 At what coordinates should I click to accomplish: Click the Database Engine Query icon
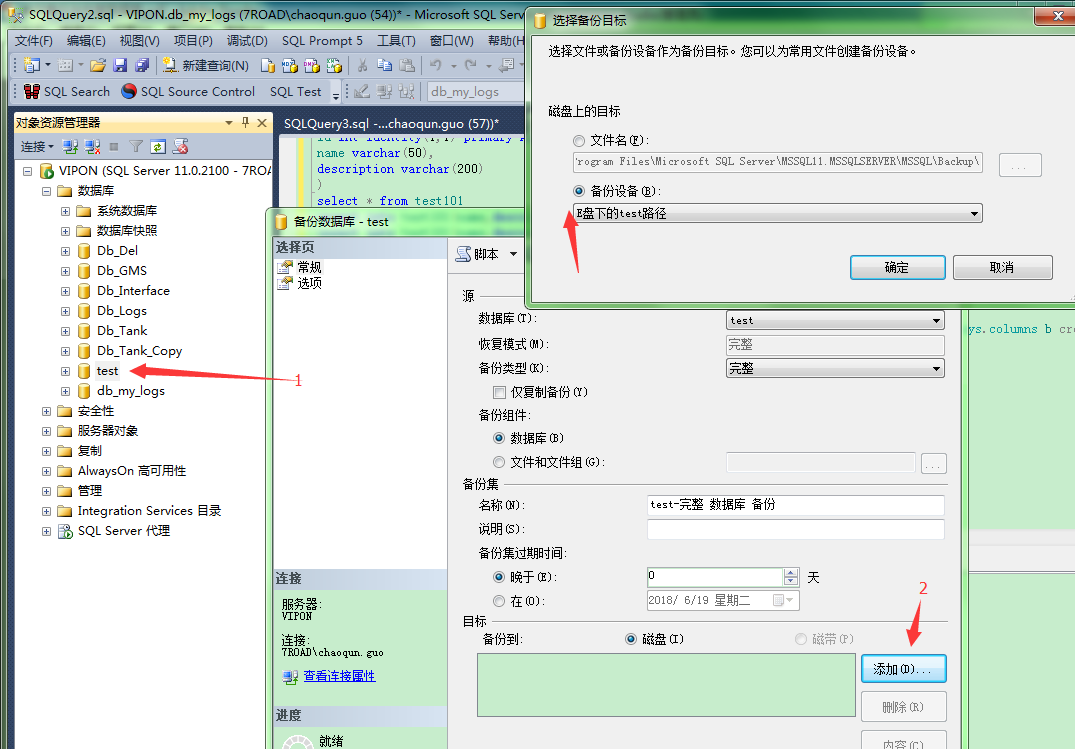tap(268, 65)
